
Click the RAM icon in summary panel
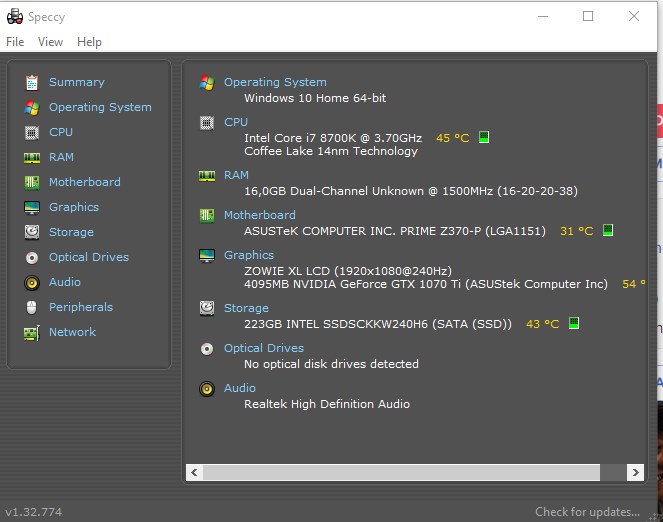pos(207,176)
